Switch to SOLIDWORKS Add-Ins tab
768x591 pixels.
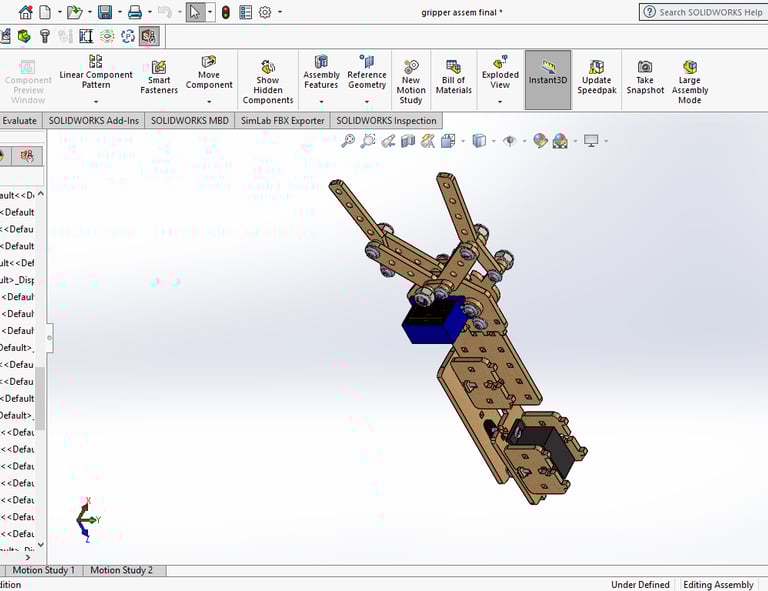pyautogui.click(x=94, y=120)
